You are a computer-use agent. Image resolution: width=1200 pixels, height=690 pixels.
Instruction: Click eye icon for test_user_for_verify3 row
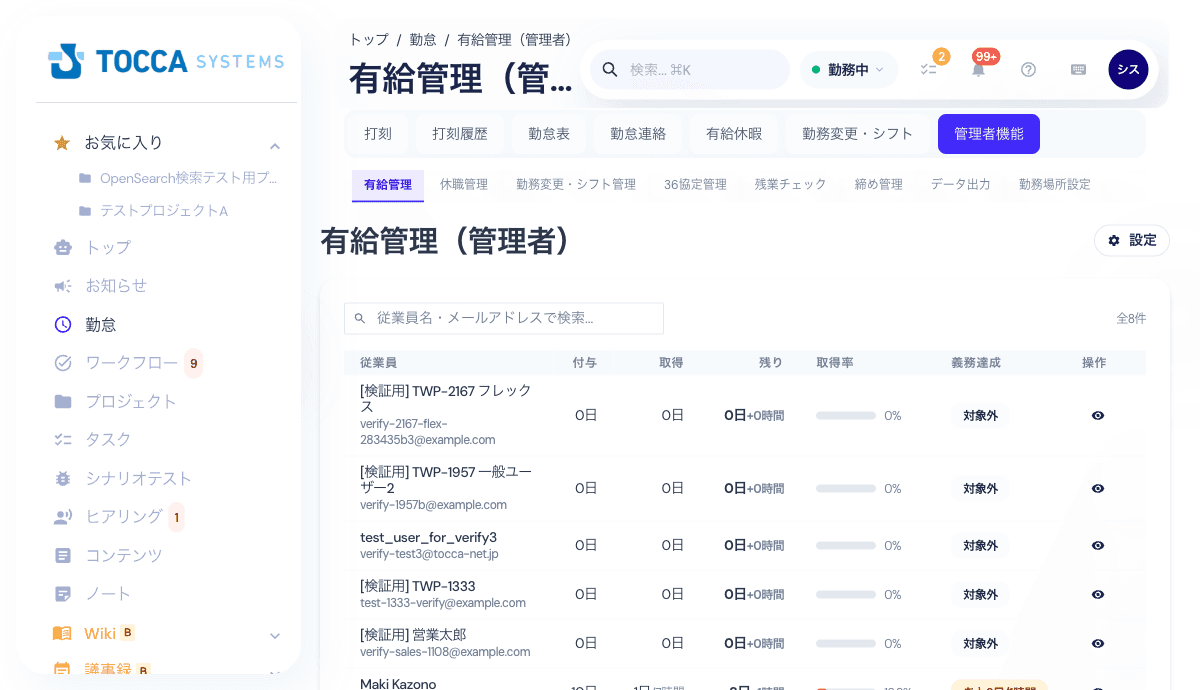pyautogui.click(x=1098, y=546)
